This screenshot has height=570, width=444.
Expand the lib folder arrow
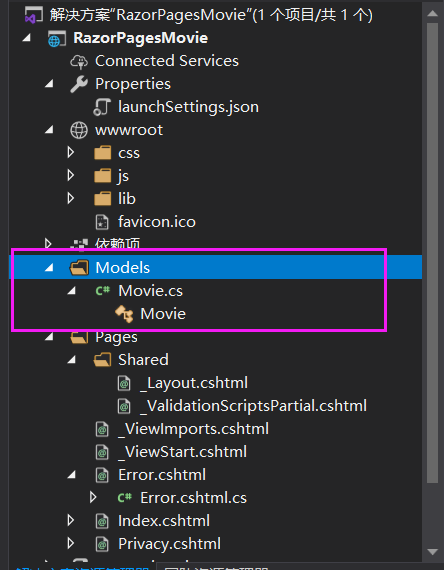pyautogui.click(x=71, y=198)
